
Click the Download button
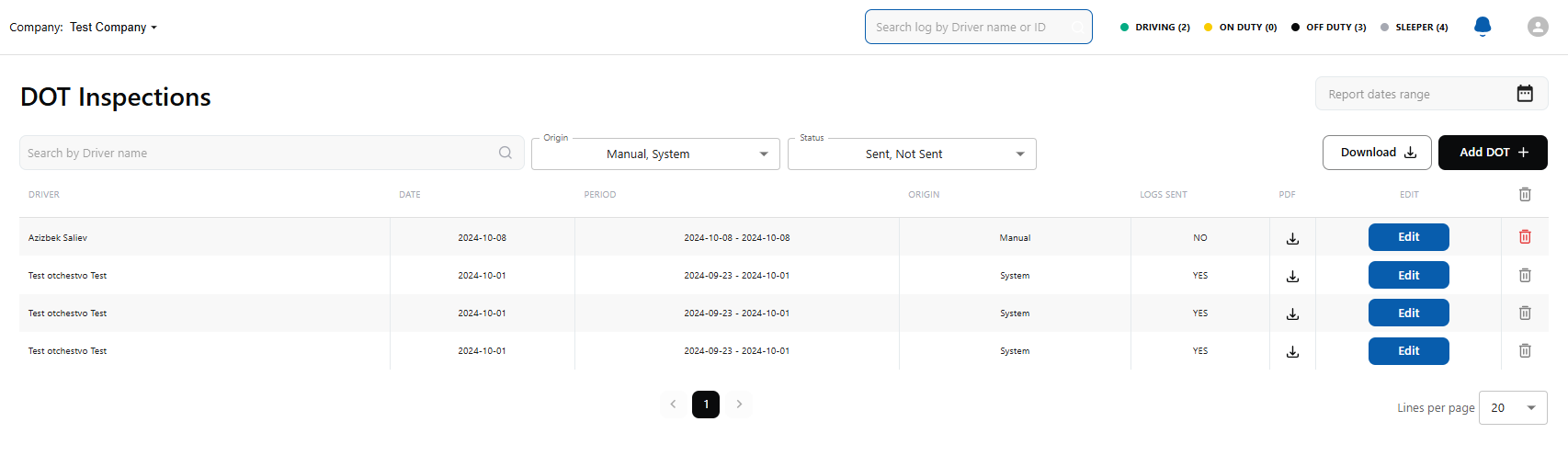coord(1376,153)
